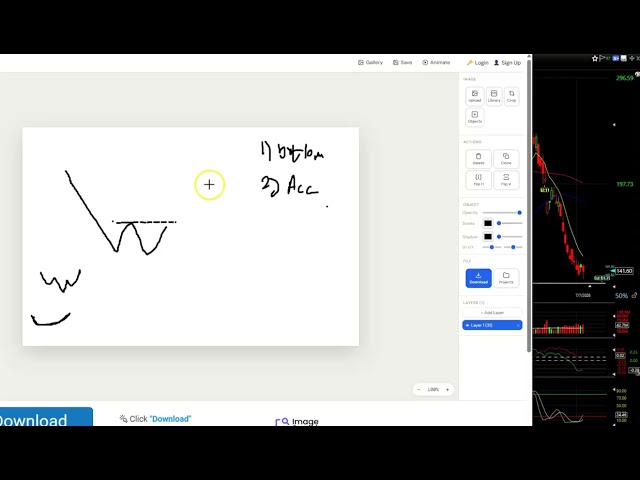Collapse the price pane arrow below 296.59
This screenshot has height=480, width=640.
614,125
